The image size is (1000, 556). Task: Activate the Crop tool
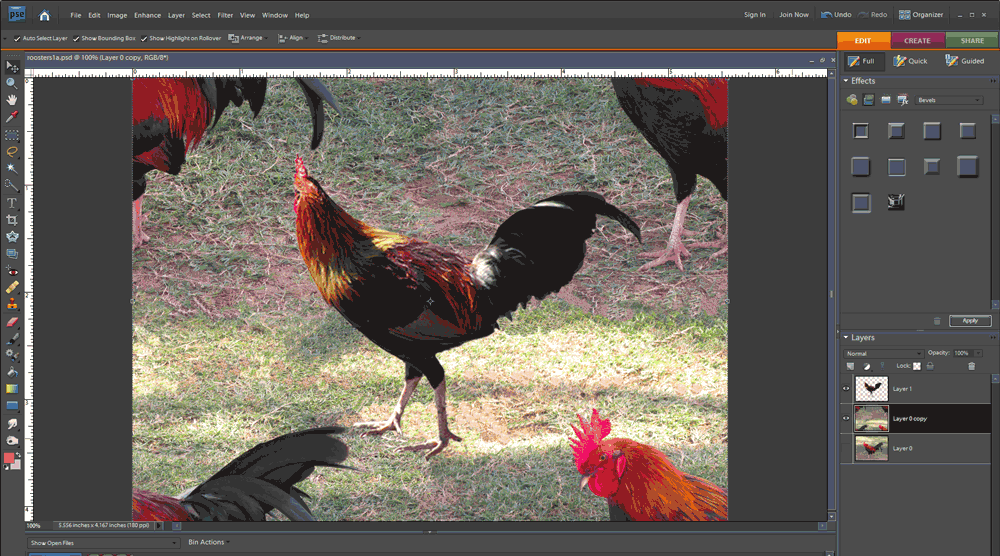12,220
